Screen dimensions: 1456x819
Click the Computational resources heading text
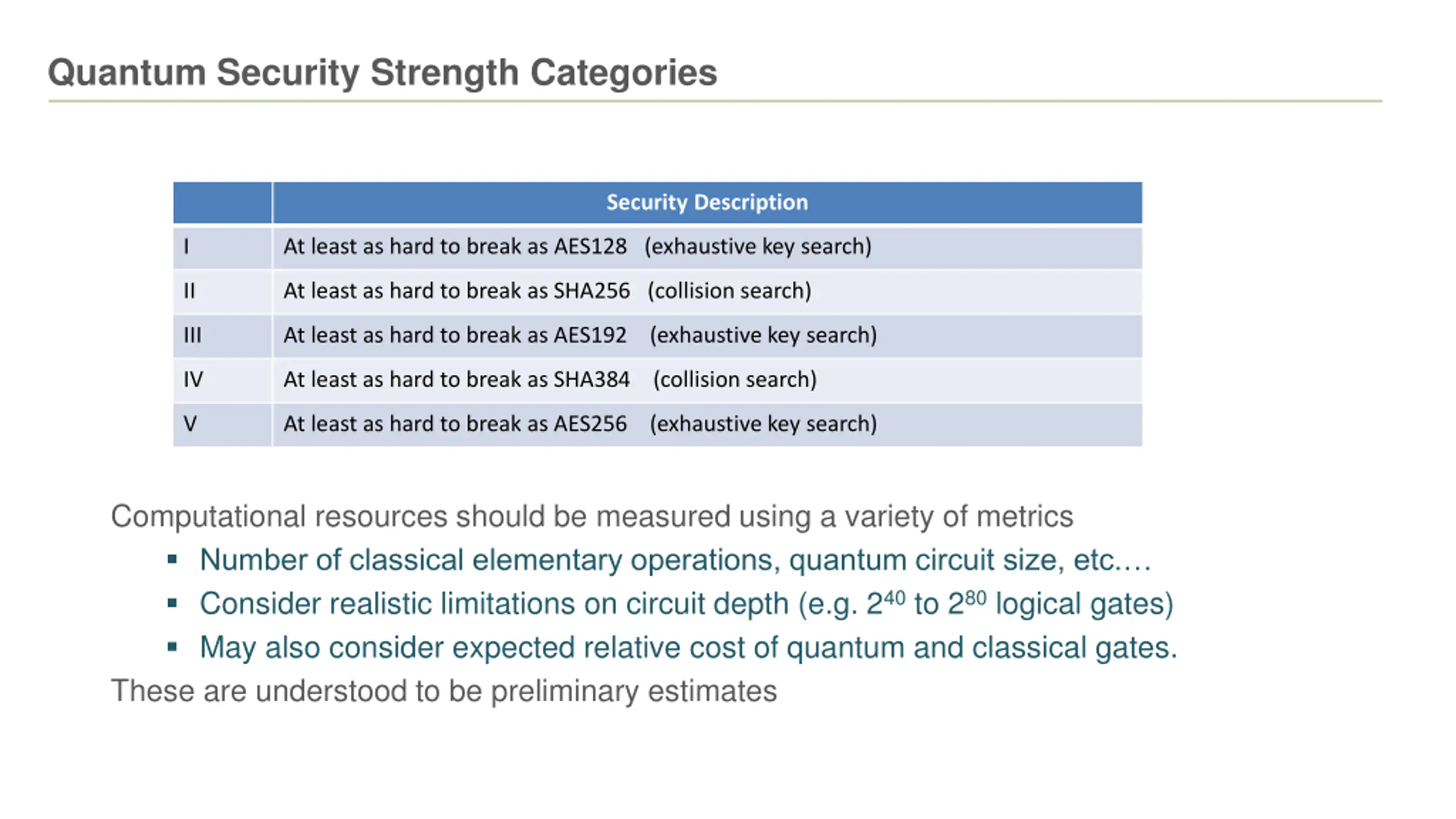[592, 517]
